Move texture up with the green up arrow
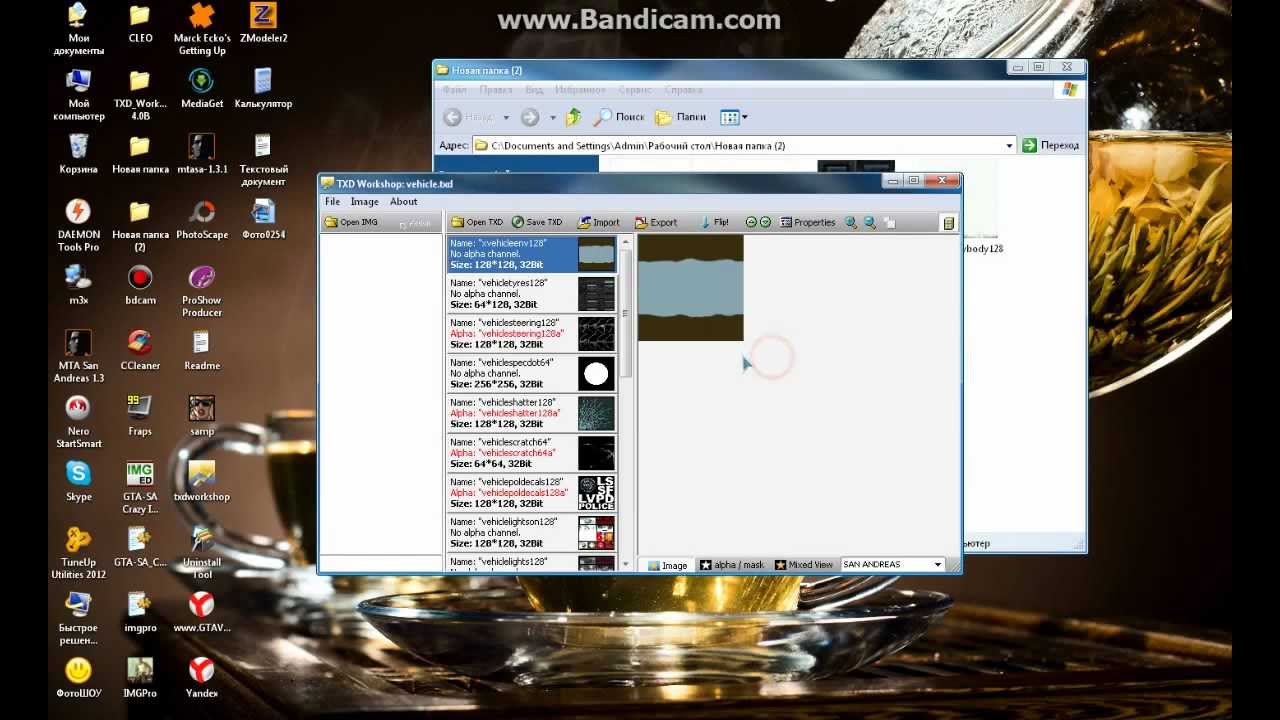 (751, 222)
